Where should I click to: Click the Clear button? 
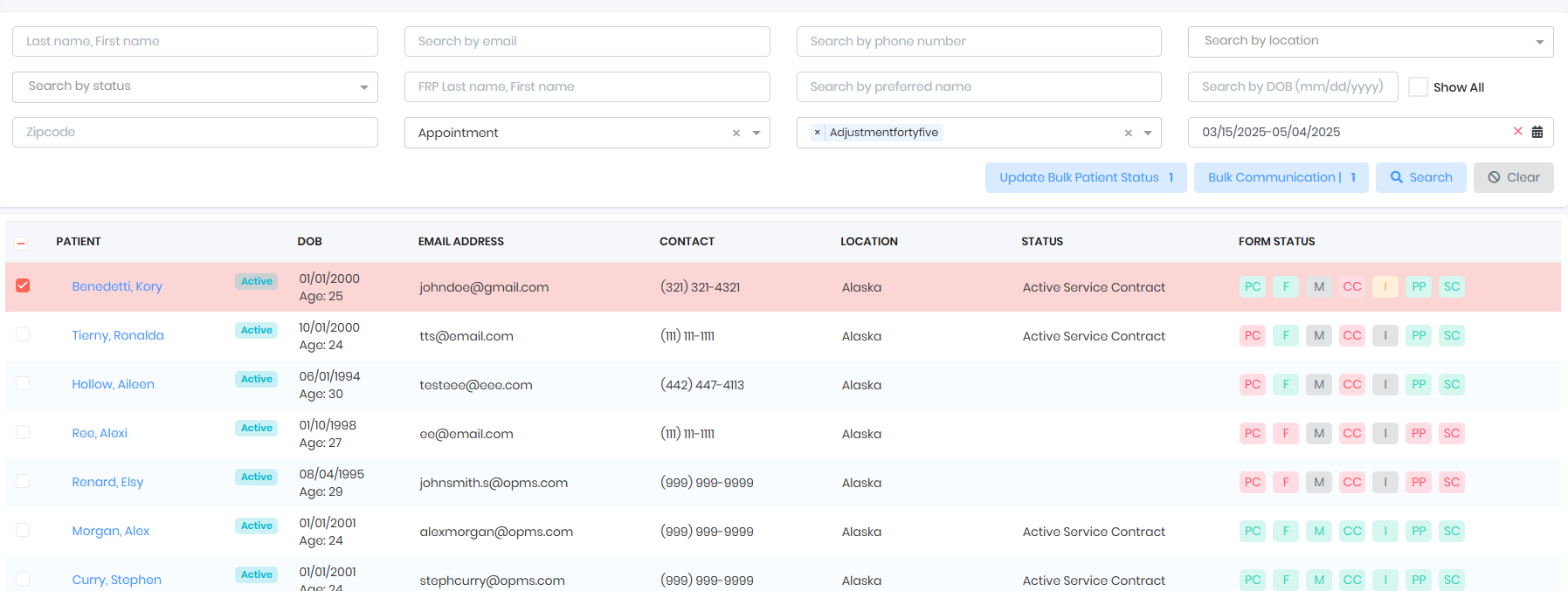[x=1514, y=177]
